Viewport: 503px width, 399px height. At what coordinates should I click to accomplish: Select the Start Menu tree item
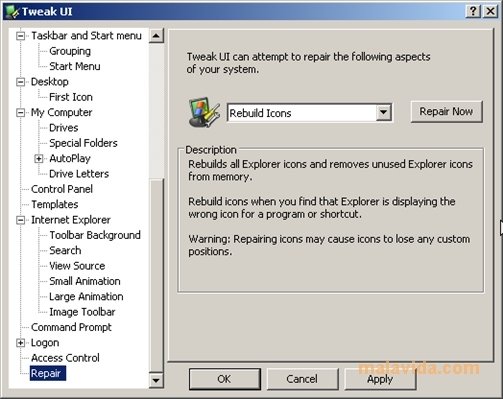click(75, 66)
